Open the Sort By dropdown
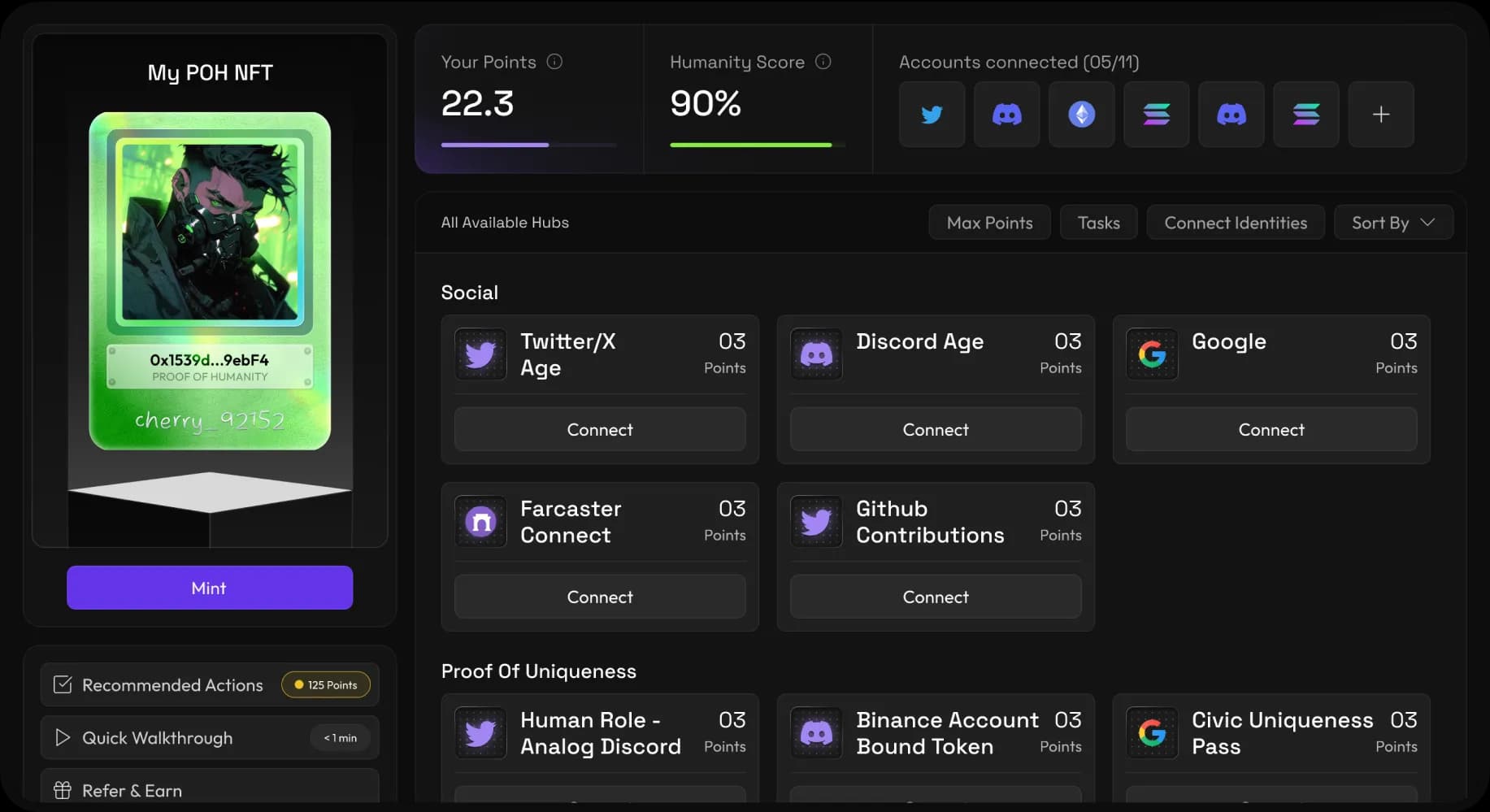Viewport: 1490px width, 812px height. tap(1392, 223)
